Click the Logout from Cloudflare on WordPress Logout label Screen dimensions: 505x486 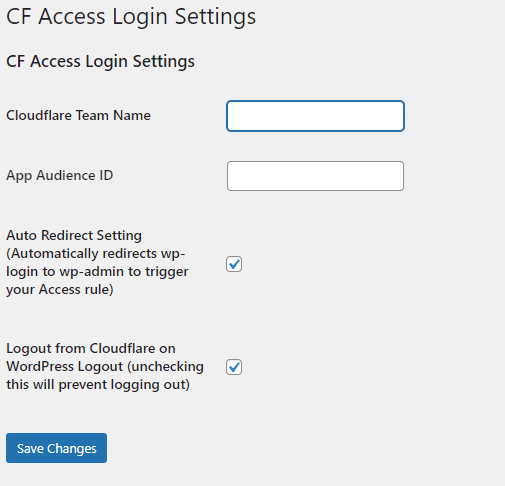coord(105,366)
